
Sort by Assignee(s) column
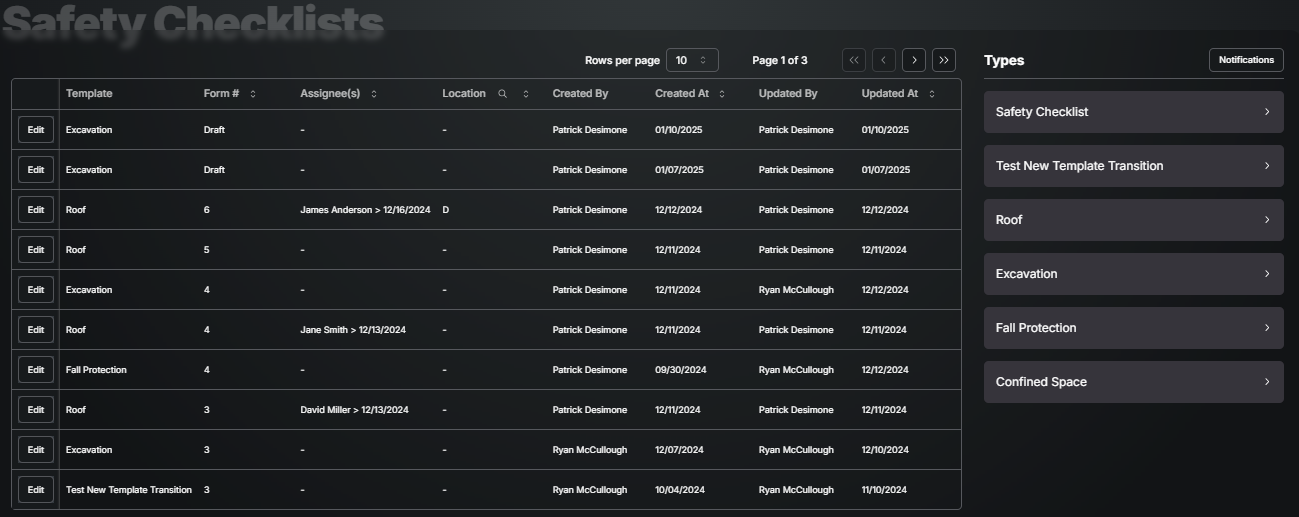pos(374,94)
